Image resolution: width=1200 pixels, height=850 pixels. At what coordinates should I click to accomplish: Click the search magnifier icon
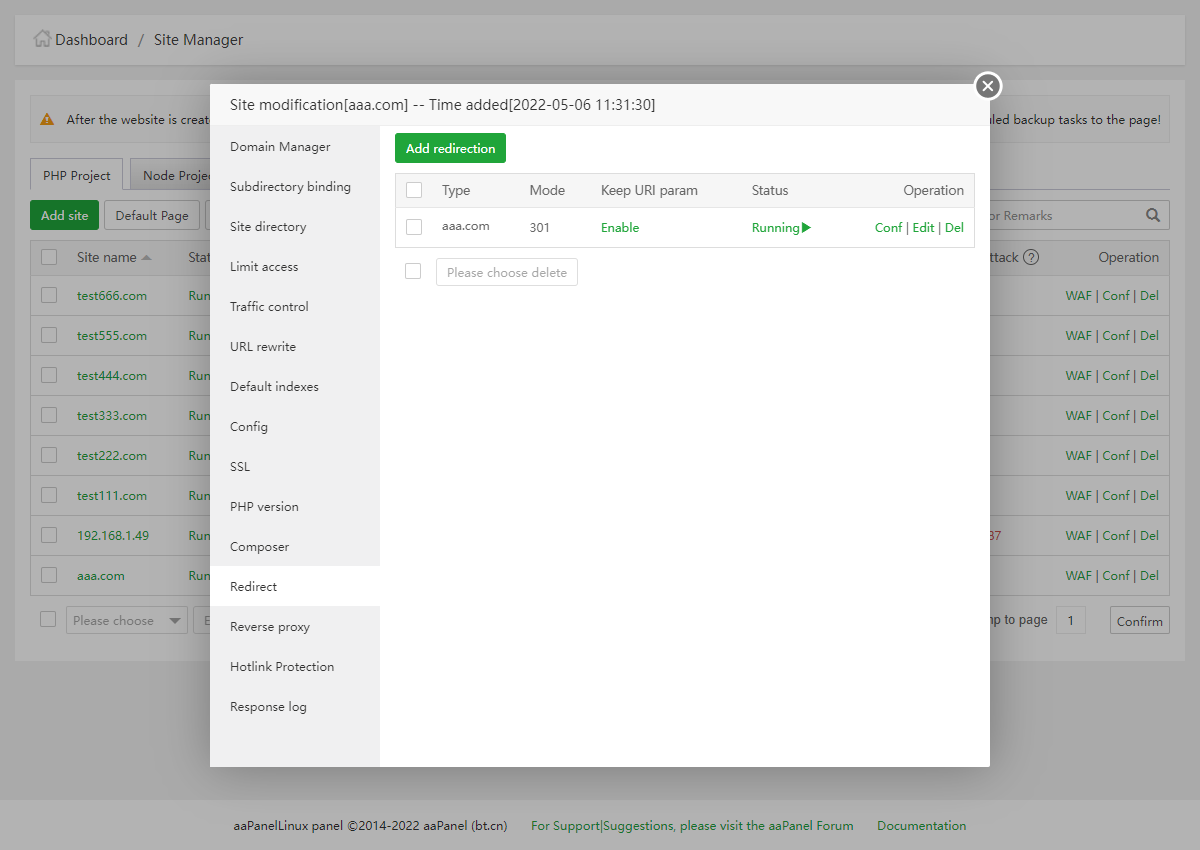coord(1152,215)
